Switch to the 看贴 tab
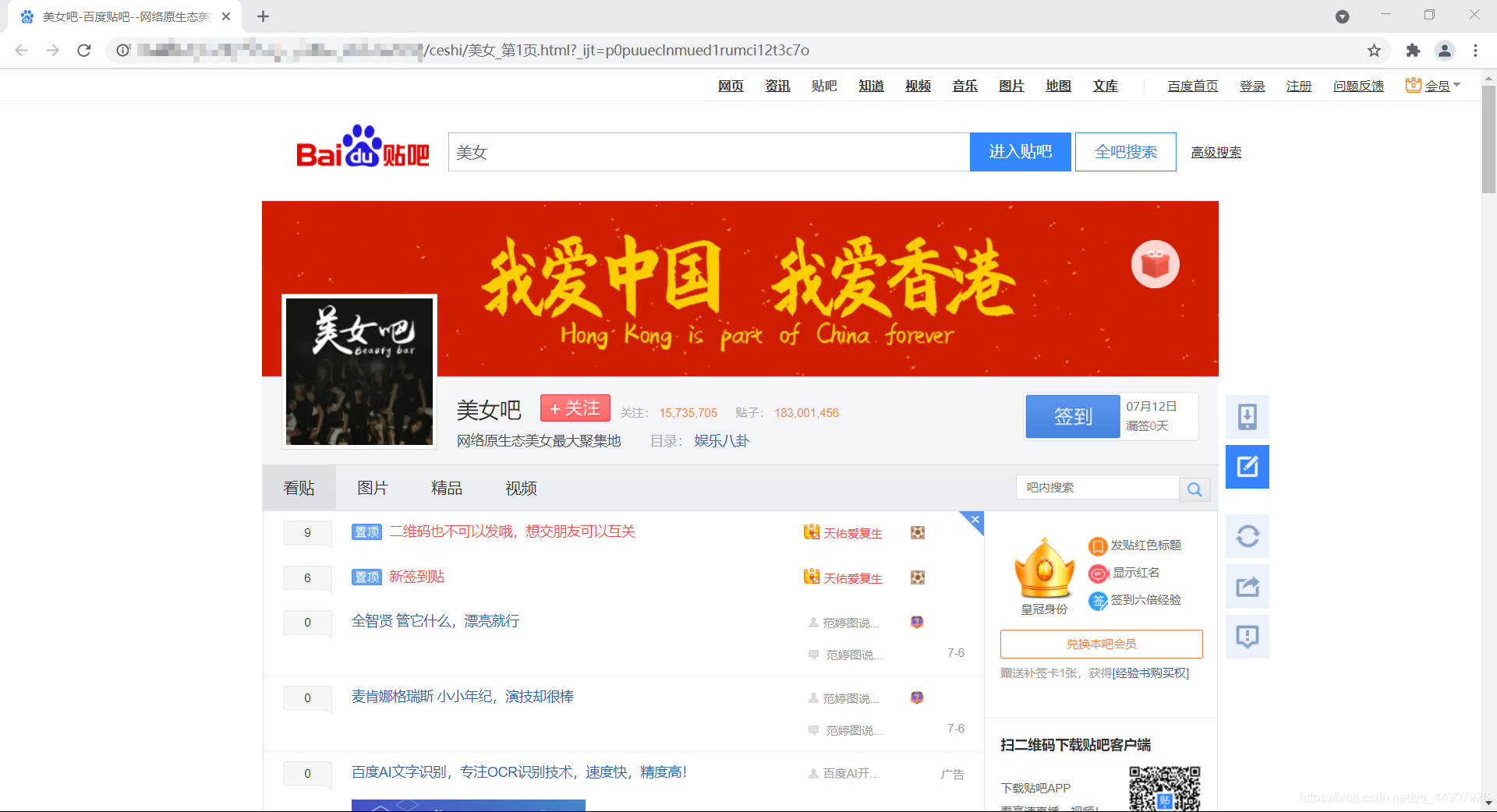1497x812 pixels. (299, 488)
